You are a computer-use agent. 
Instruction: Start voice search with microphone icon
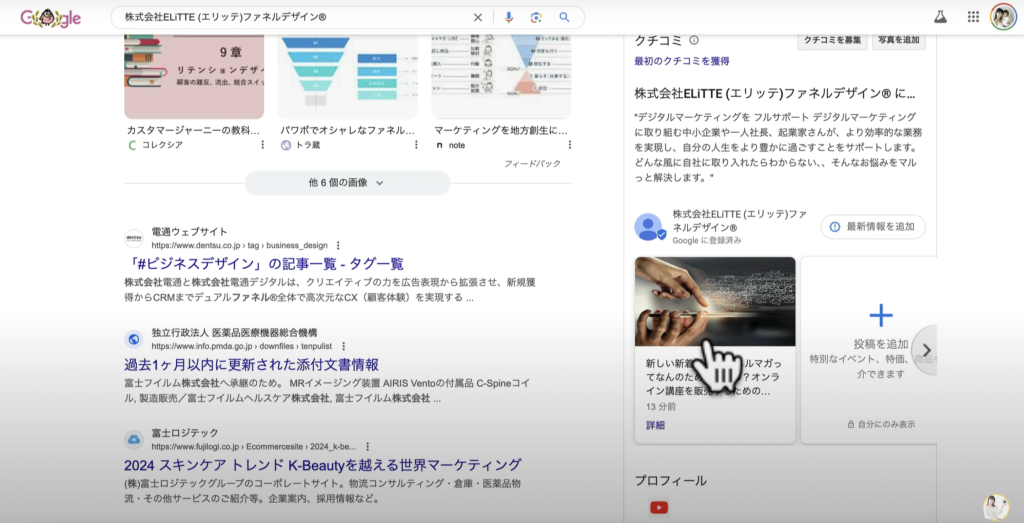[x=508, y=17]
